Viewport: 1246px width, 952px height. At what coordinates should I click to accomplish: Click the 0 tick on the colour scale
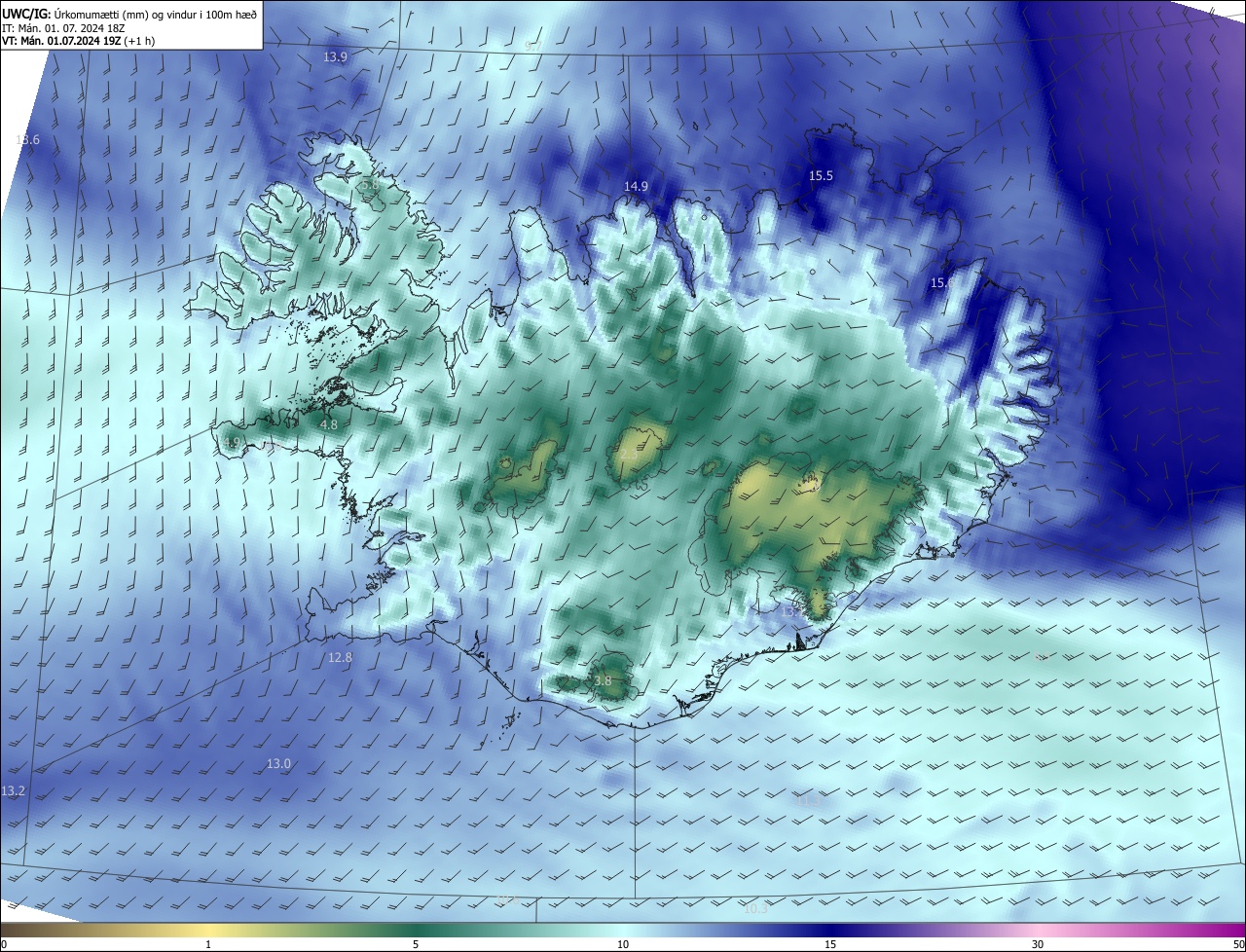(x=4, y=944)
